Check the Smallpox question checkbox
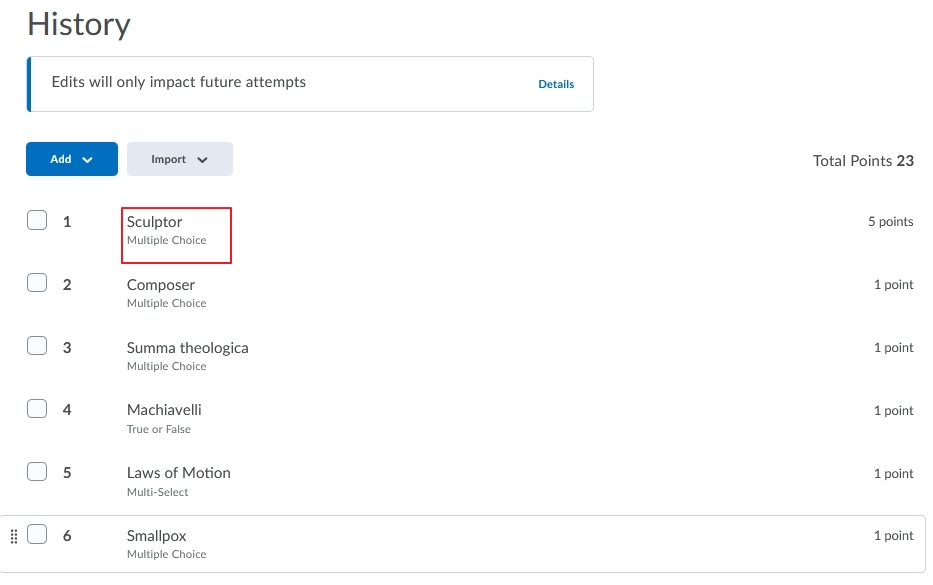 point(37,534)
